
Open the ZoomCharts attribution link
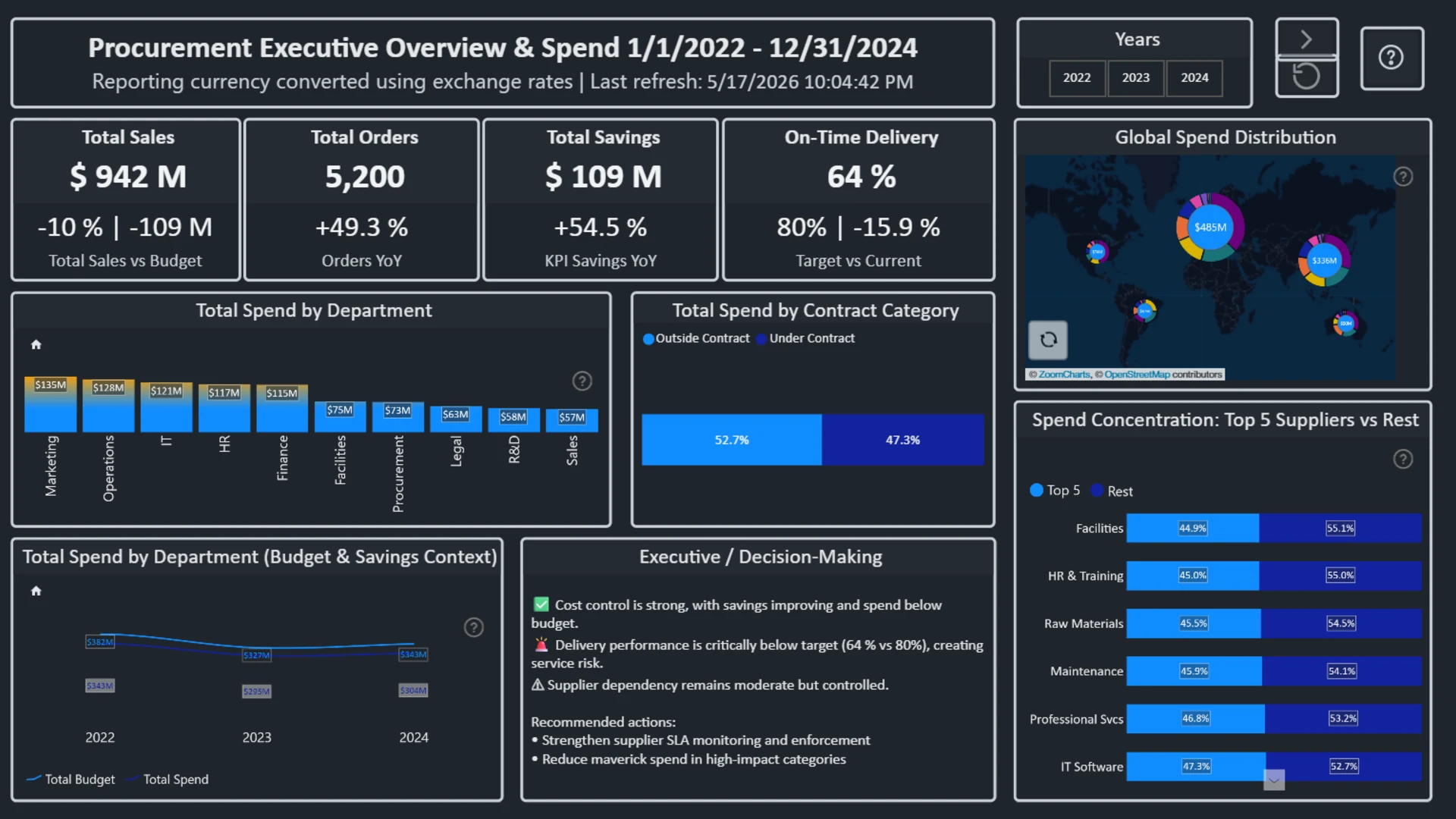(1064, 375)
